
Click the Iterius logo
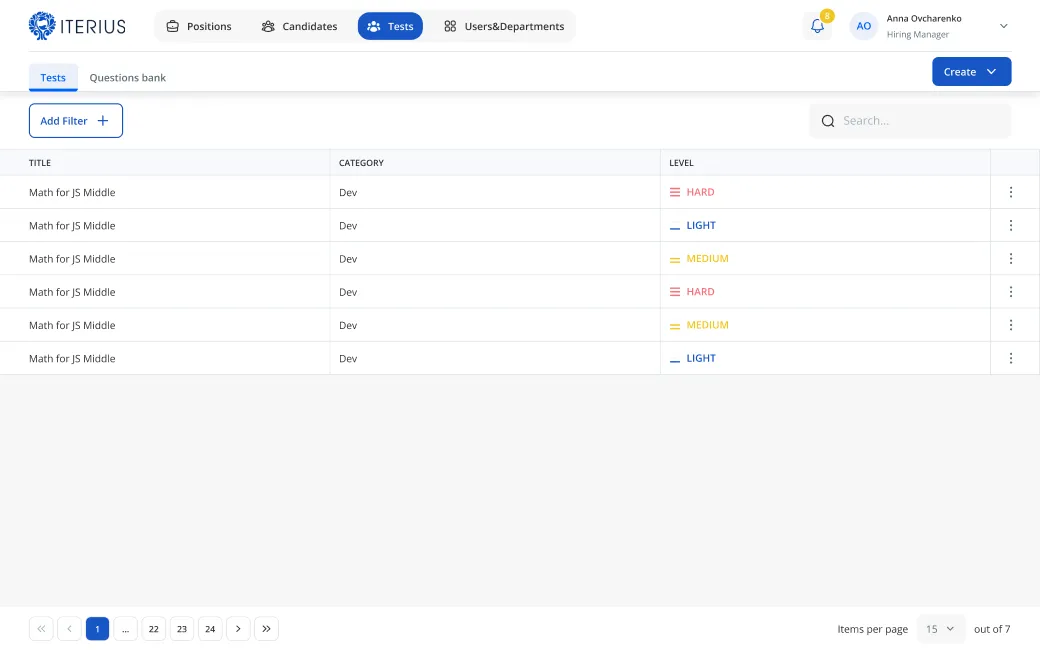pyautogui.click(x=77, y=26)
